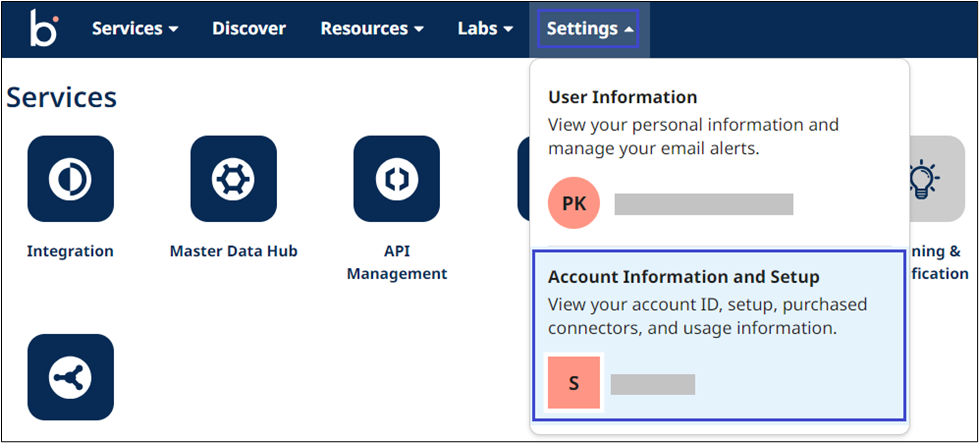The width and height of the screenshot is (979, 443).
Task: Click the Integration text label
Action: (70, 251)
